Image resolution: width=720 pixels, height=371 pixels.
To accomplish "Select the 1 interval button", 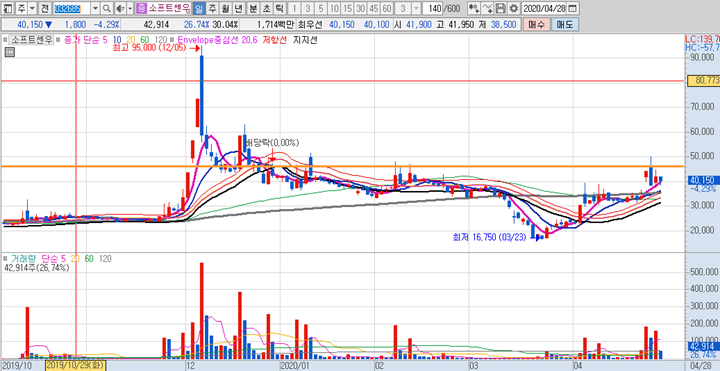I will tap(295, 8).
